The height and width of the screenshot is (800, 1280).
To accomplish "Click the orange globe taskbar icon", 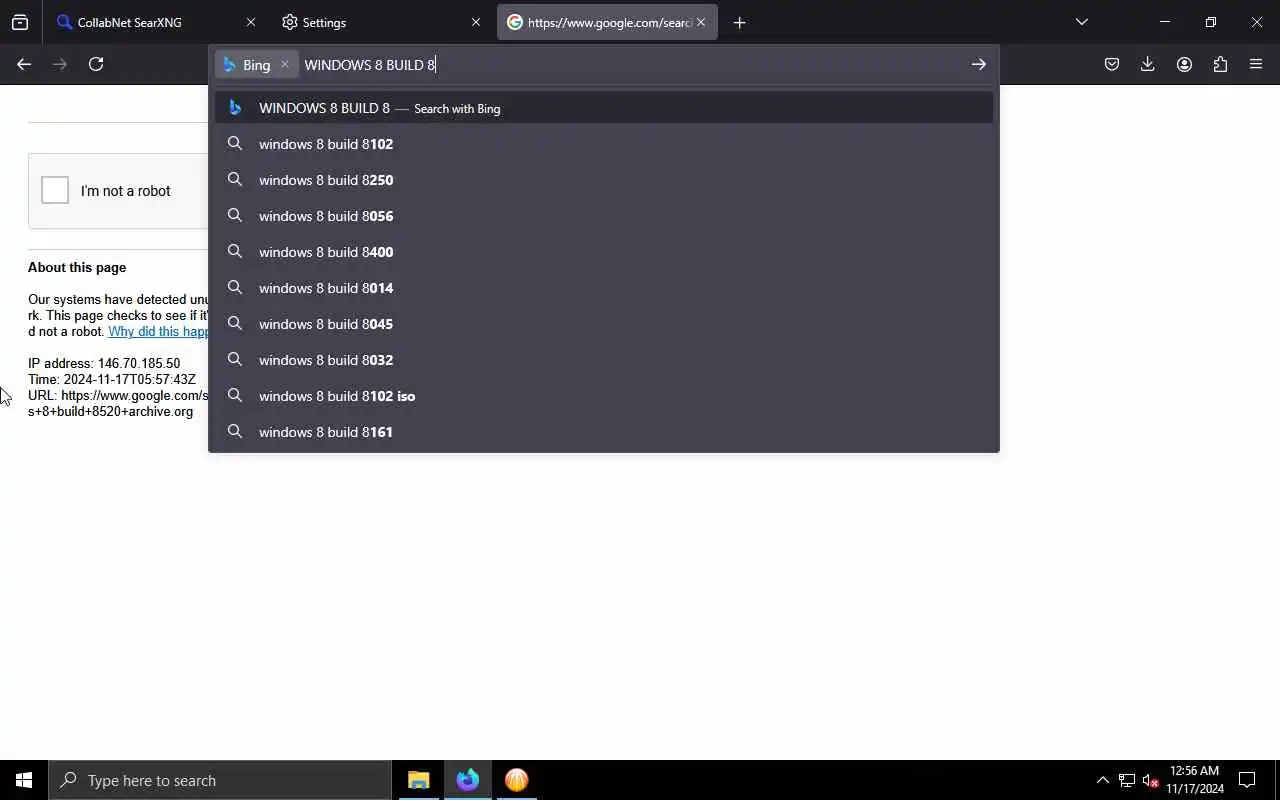I will point(516,780).
